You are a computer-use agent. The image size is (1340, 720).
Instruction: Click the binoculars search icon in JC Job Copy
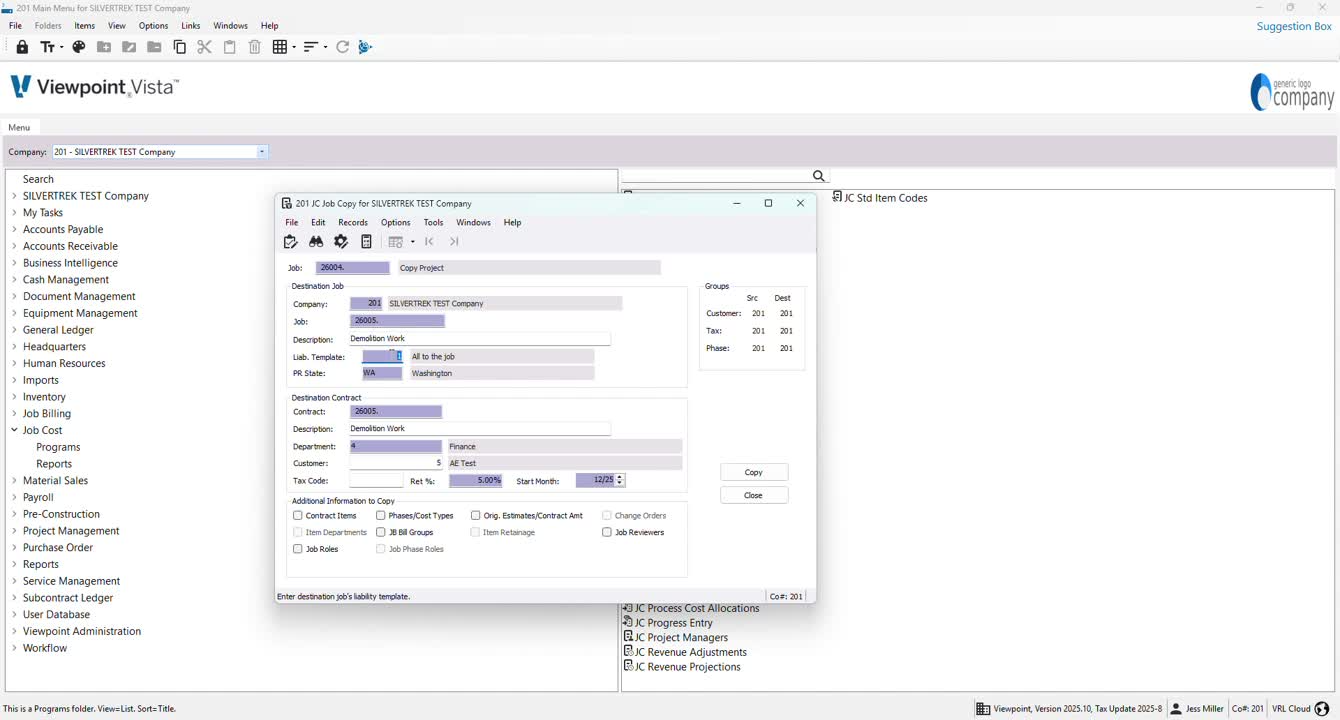(316, 241)
